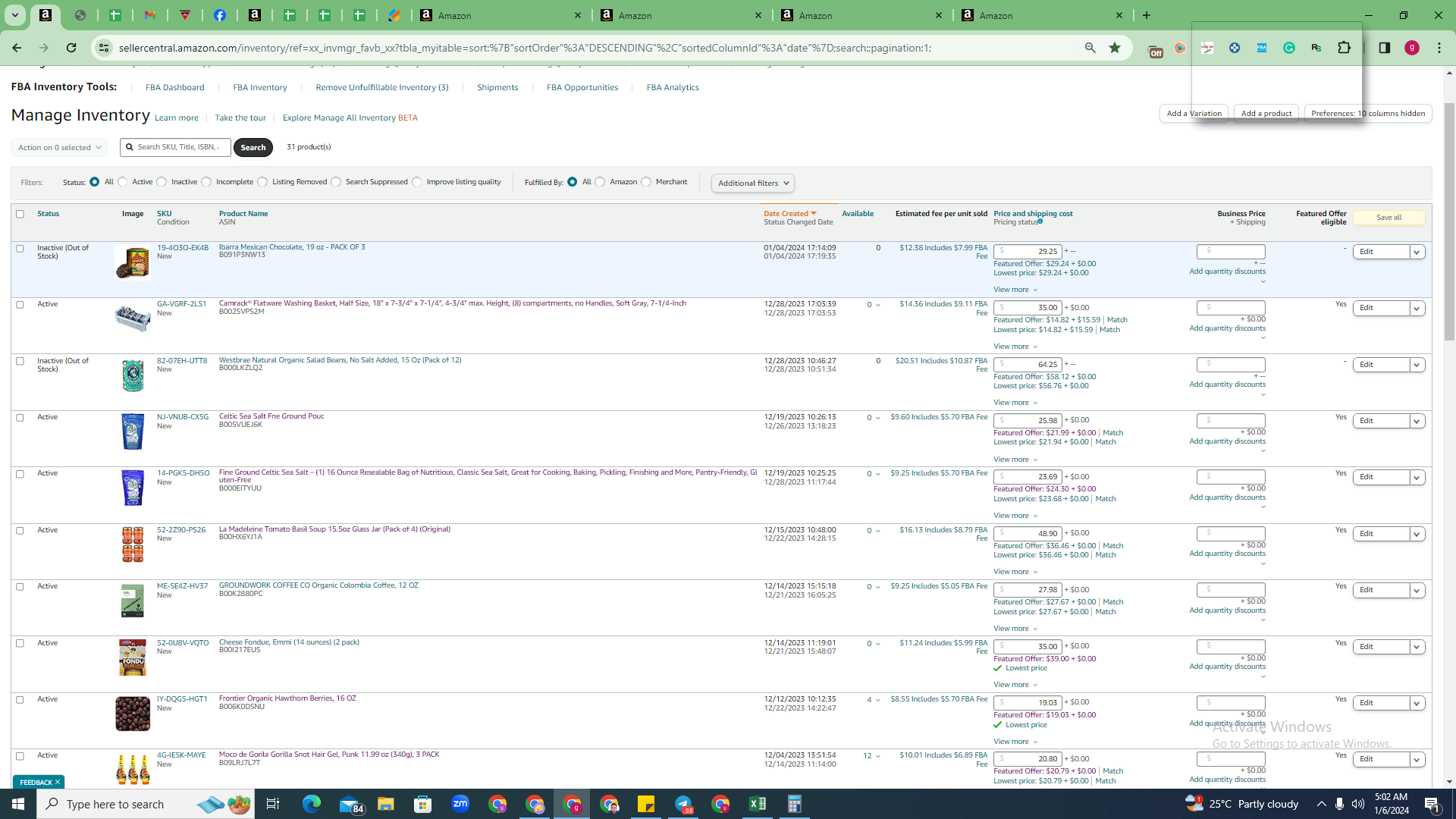Expand Available dropdown for Frontier Hawthorn Berries
The width and height of the screenshot is (1456, 819).
tap(878, 700)
